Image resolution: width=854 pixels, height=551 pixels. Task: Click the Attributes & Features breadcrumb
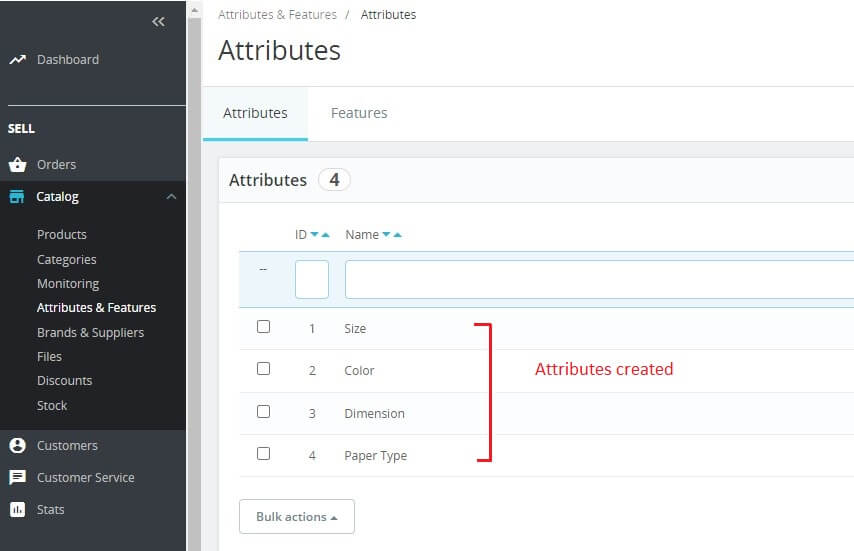tap(277, 15)
